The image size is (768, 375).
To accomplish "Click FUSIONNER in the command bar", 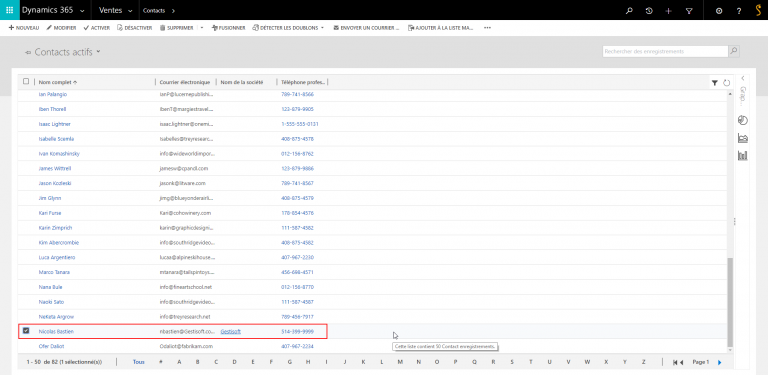I will click(x=228, y=28).
